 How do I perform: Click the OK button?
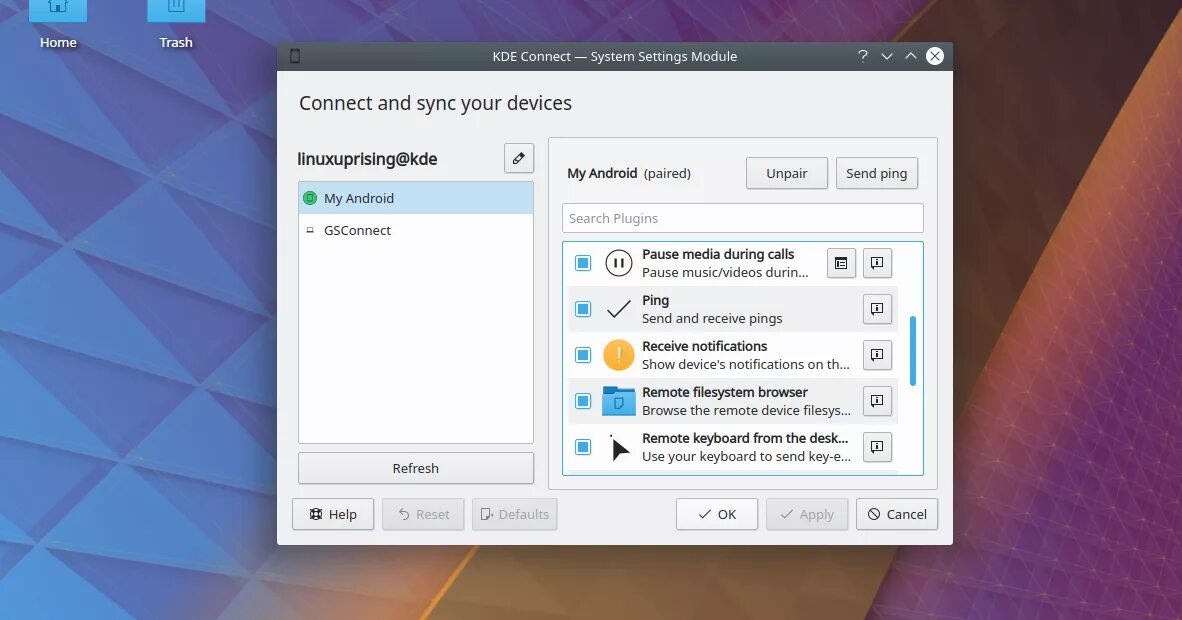(716, 514)
